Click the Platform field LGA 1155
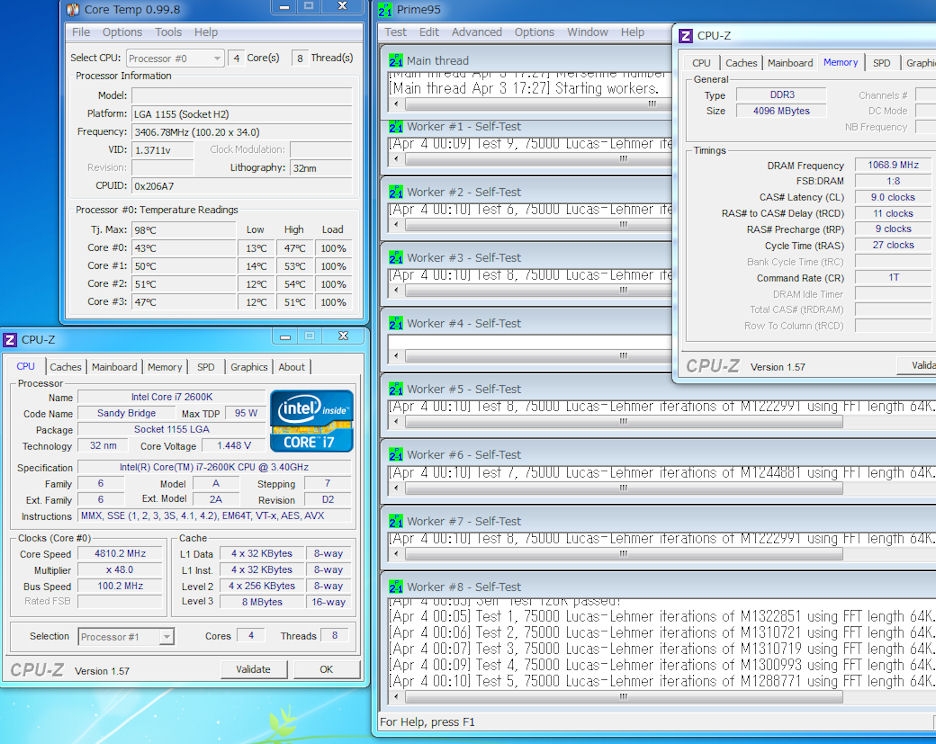936x744 pixels. point(242,114)
